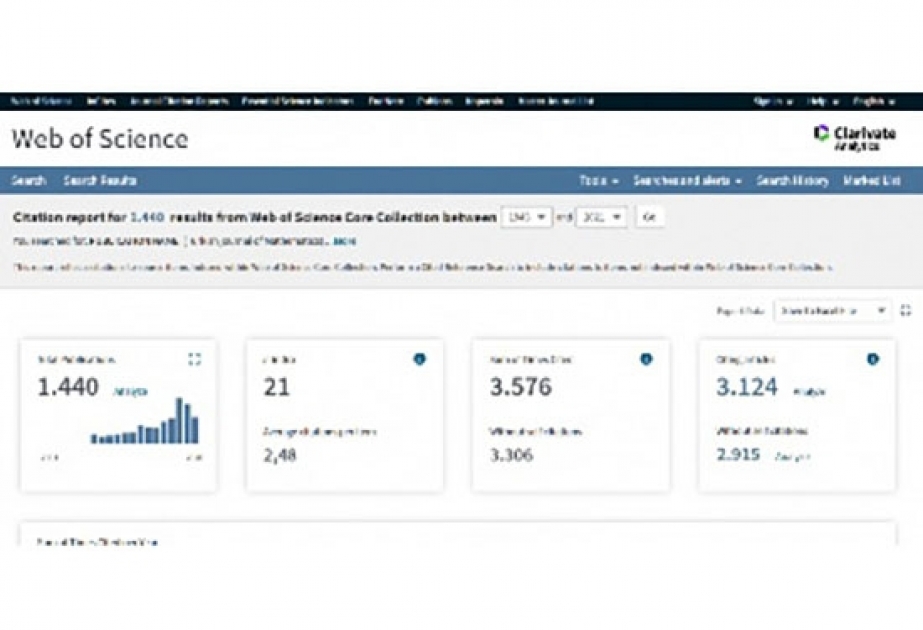Open the Export Data format dropdown

[832, 310]
